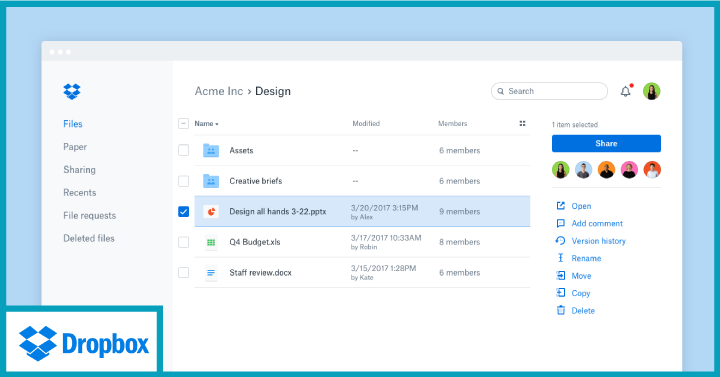Open the notifications bell

coord(625,91)
